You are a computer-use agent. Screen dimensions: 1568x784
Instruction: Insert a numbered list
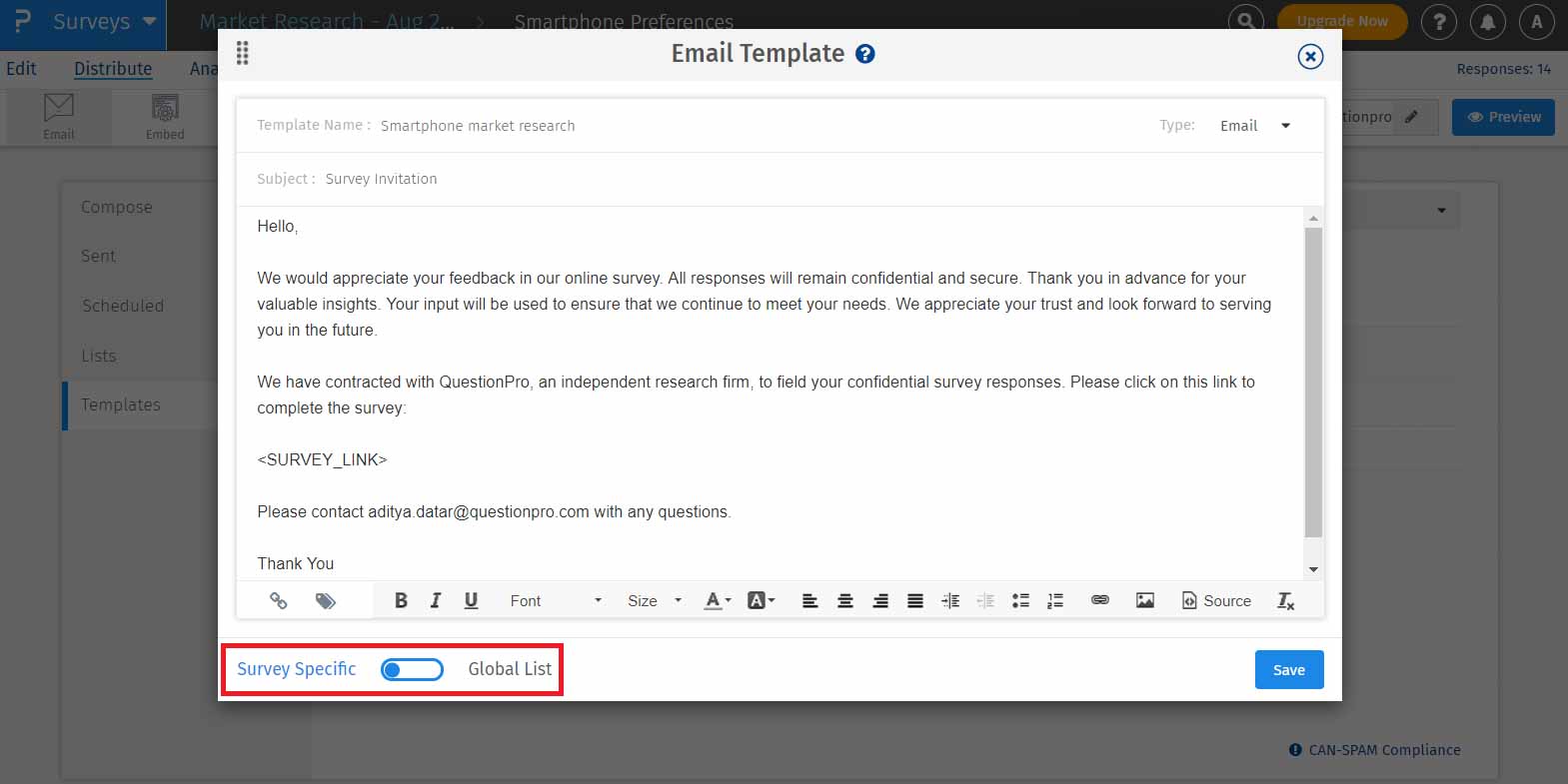(x=1055, y=600)
